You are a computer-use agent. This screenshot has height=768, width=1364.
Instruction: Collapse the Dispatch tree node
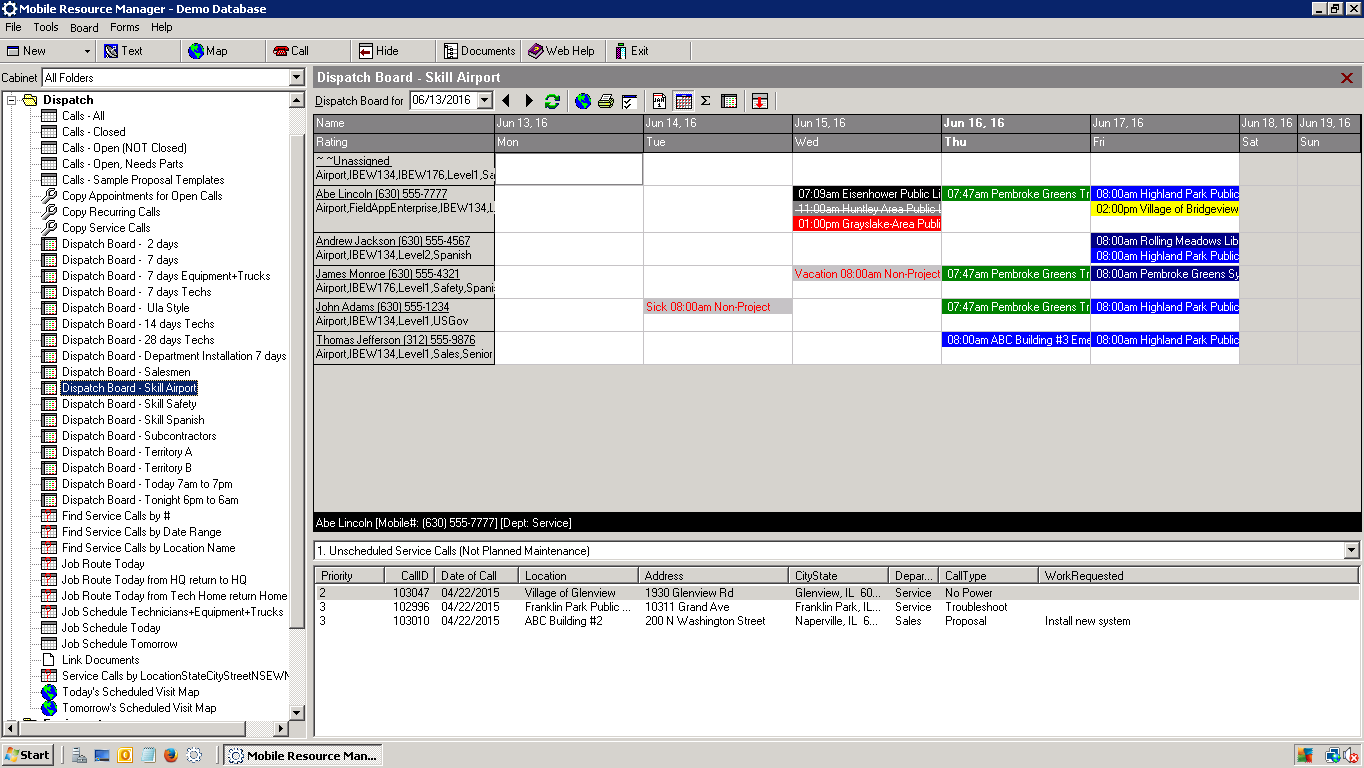click(x=12, y=100)
